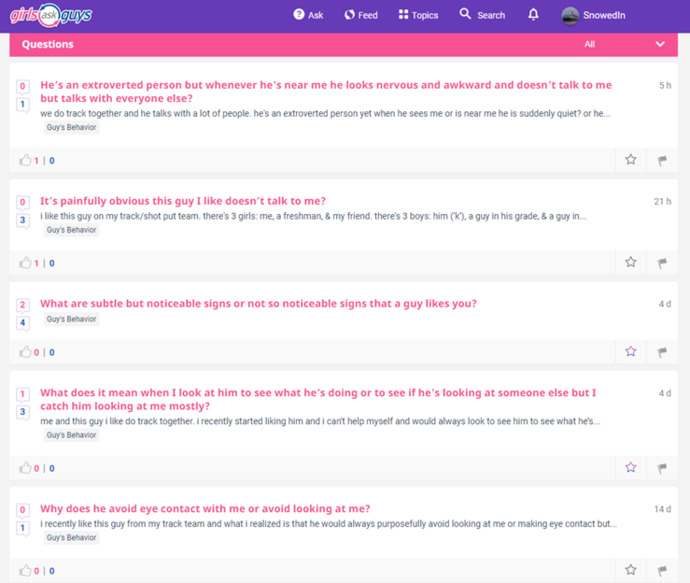Viewport: 690px width, 583px height.
Task: Toggle favorite star on extroverted person question
Action: [x=631, y=159]
